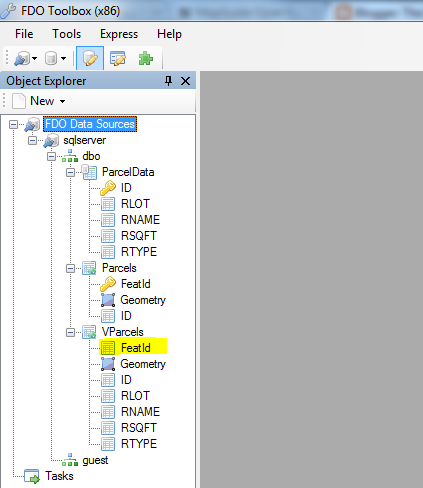
Task: Click the connect data source toolbar icon
Action: 22,59
